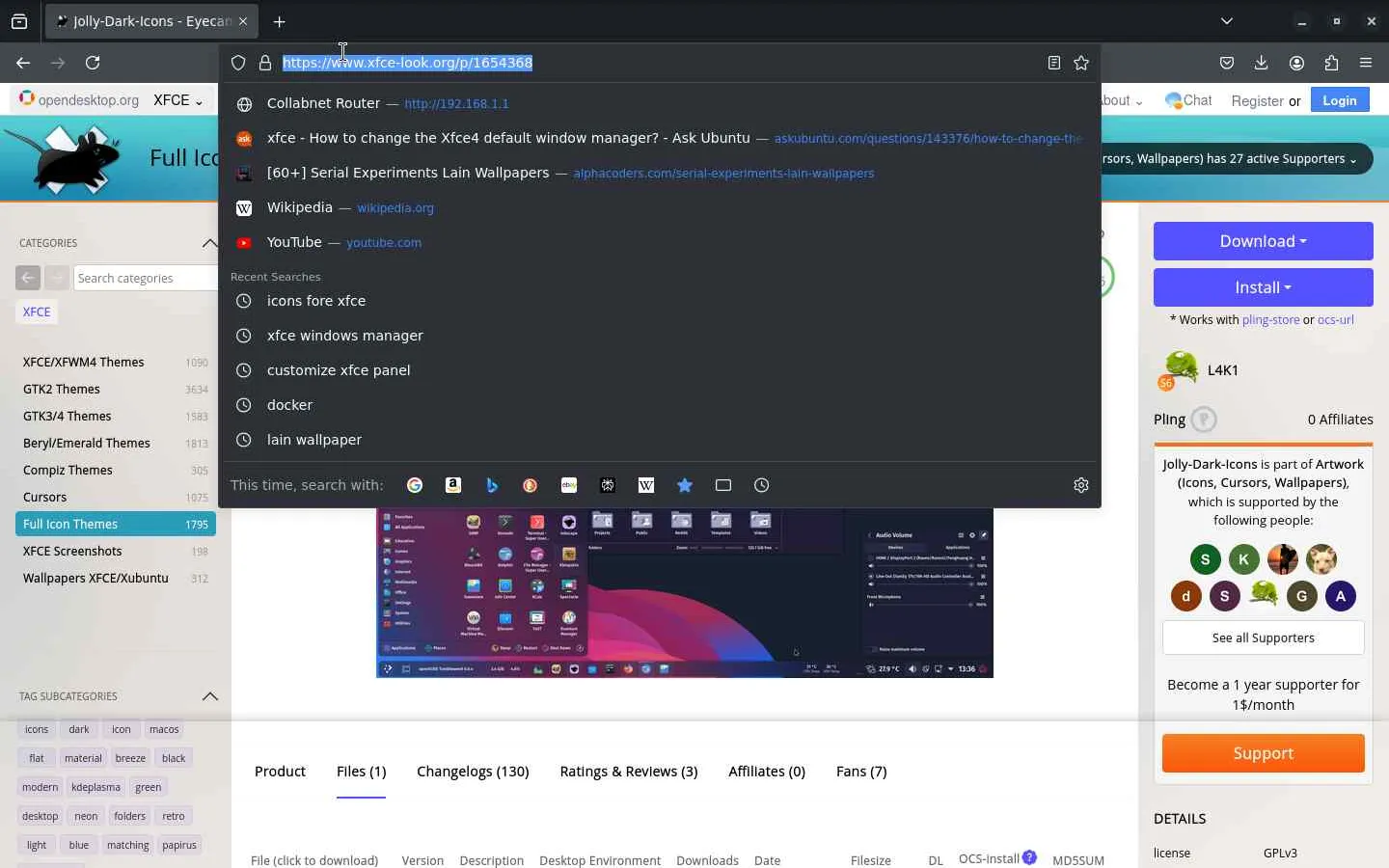The width and height of the screenshot is (1389, 868).
Task: Open the Firefox account menu
Action: point(1296,63)
